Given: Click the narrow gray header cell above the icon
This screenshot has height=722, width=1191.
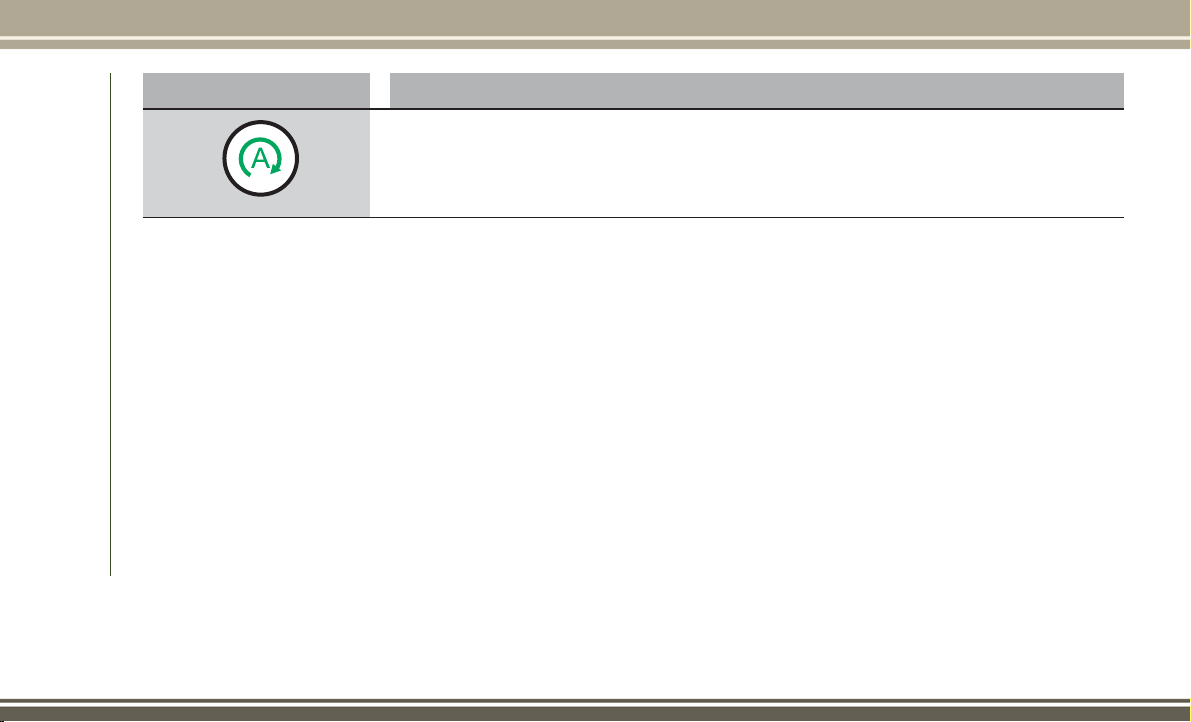Looking at the screenshot, I should coord(256,90).
